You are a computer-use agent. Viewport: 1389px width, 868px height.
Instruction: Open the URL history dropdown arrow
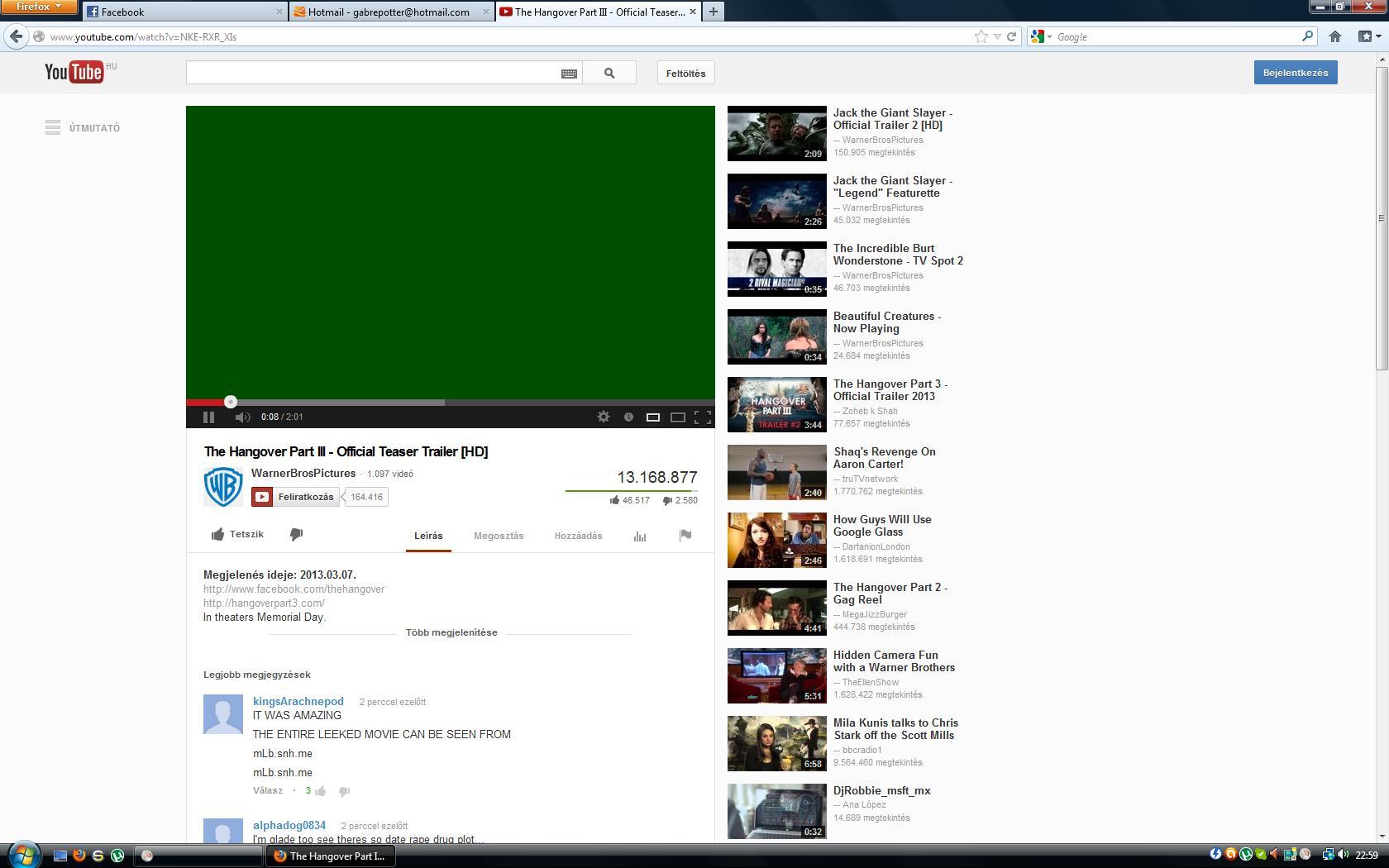click(997, 36)
